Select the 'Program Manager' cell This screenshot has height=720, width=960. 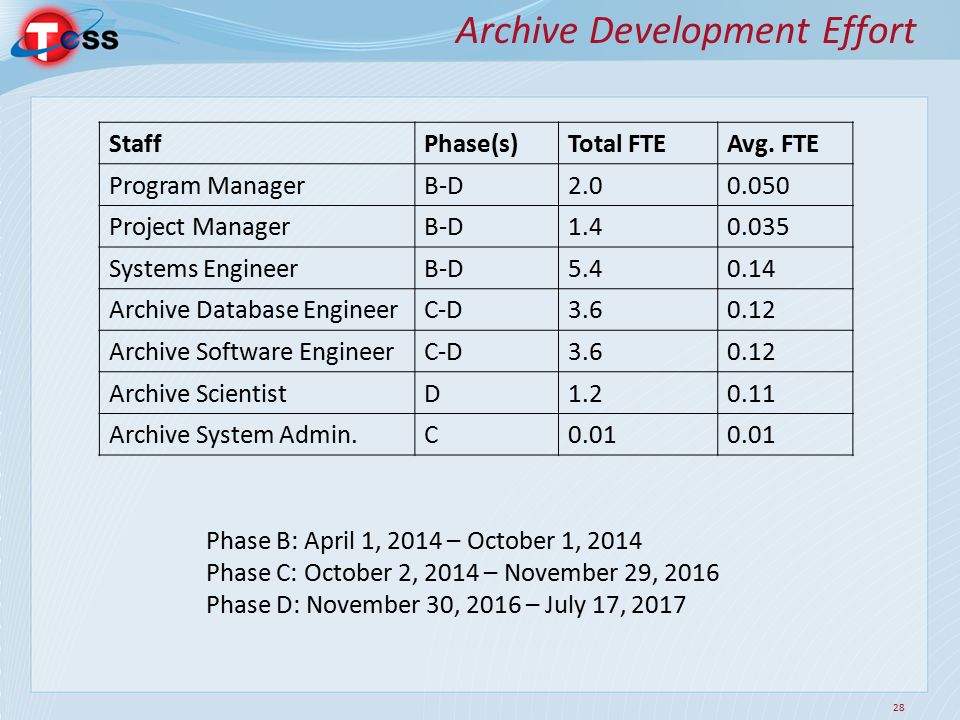click(x=257, y=185)
